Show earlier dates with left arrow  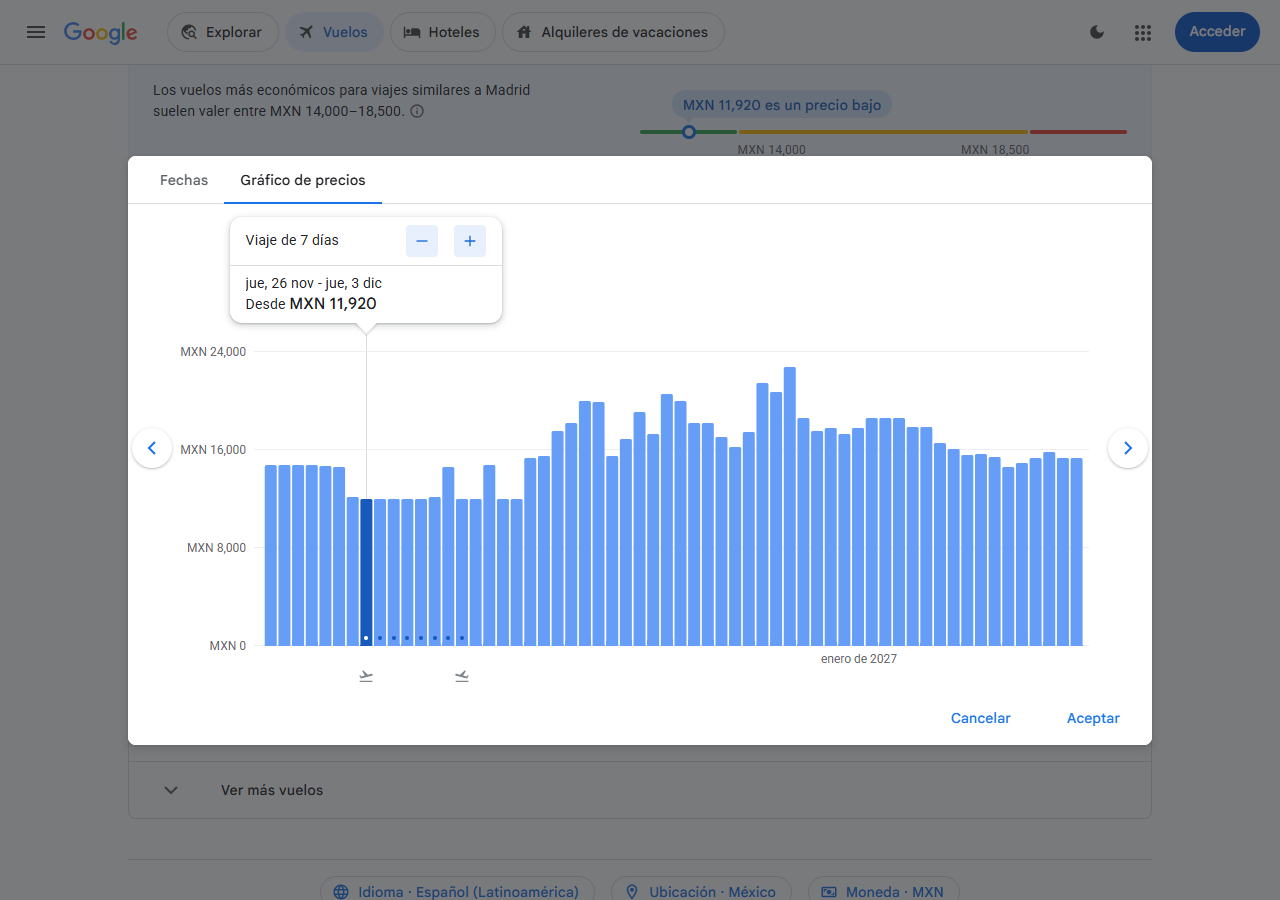(152, 448)
